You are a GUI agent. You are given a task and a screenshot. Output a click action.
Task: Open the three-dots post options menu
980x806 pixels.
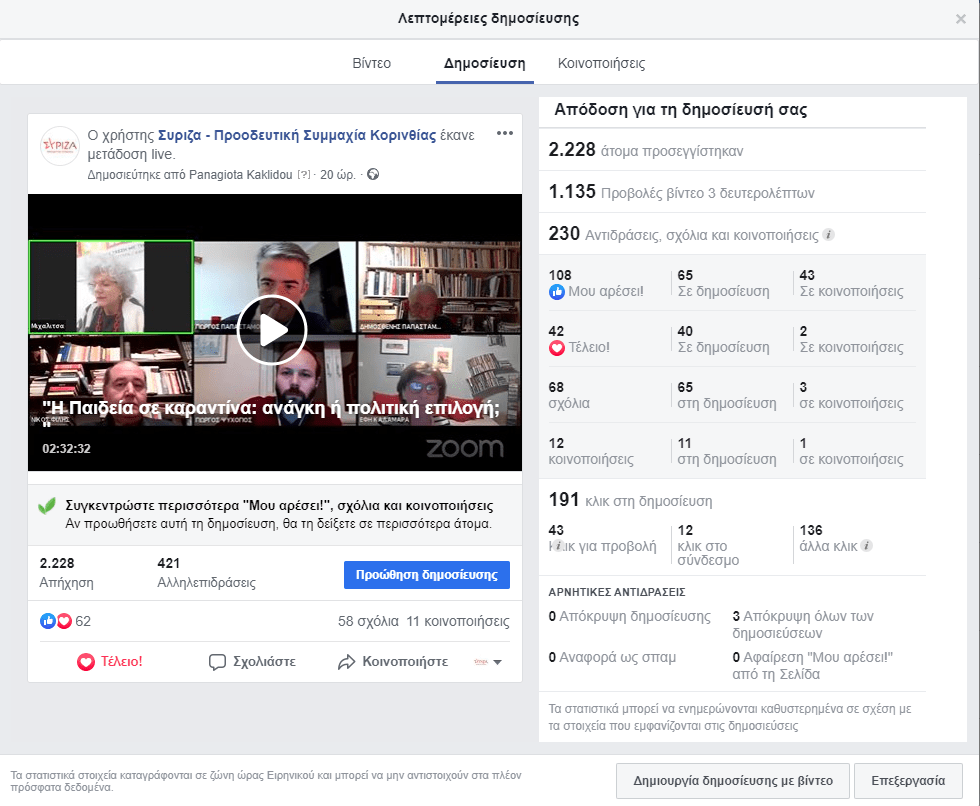pos(504,134)
